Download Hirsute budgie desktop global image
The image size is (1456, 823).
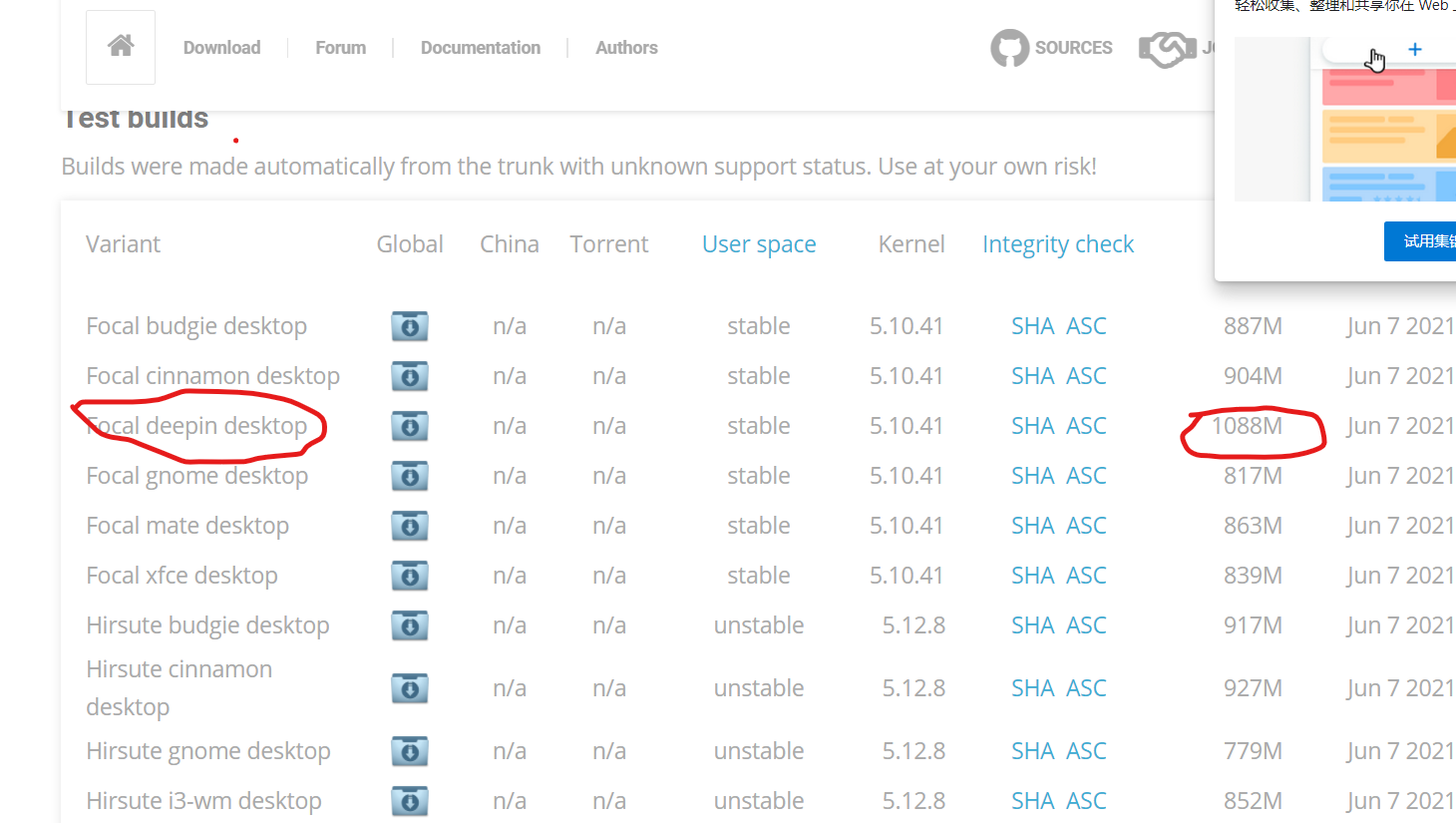click(x=410, y=625)
